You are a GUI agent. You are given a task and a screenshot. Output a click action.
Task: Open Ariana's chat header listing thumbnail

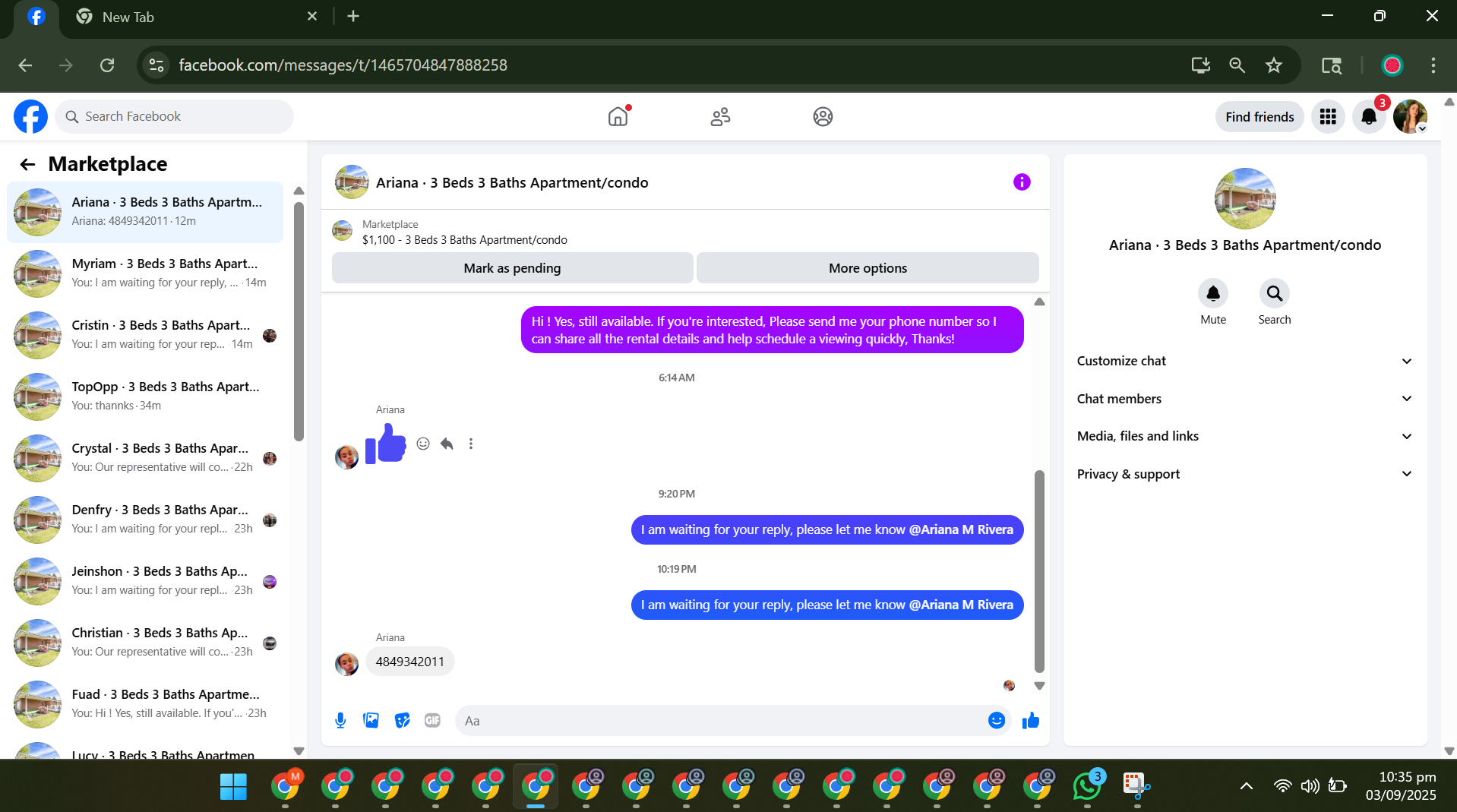click(x=352, y=182)
